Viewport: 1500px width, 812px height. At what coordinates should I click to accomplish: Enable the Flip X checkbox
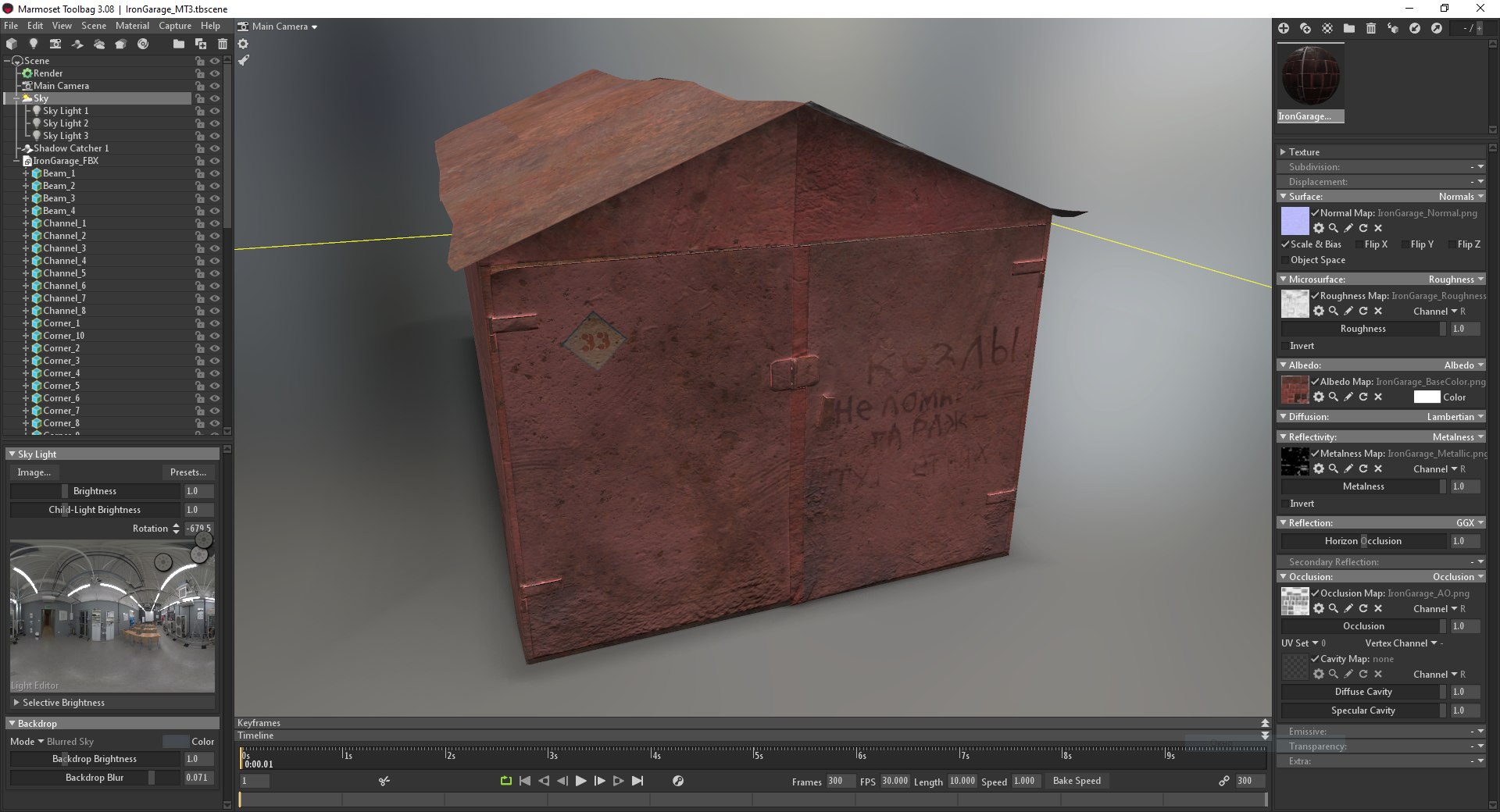click(x=1359, y=244)
